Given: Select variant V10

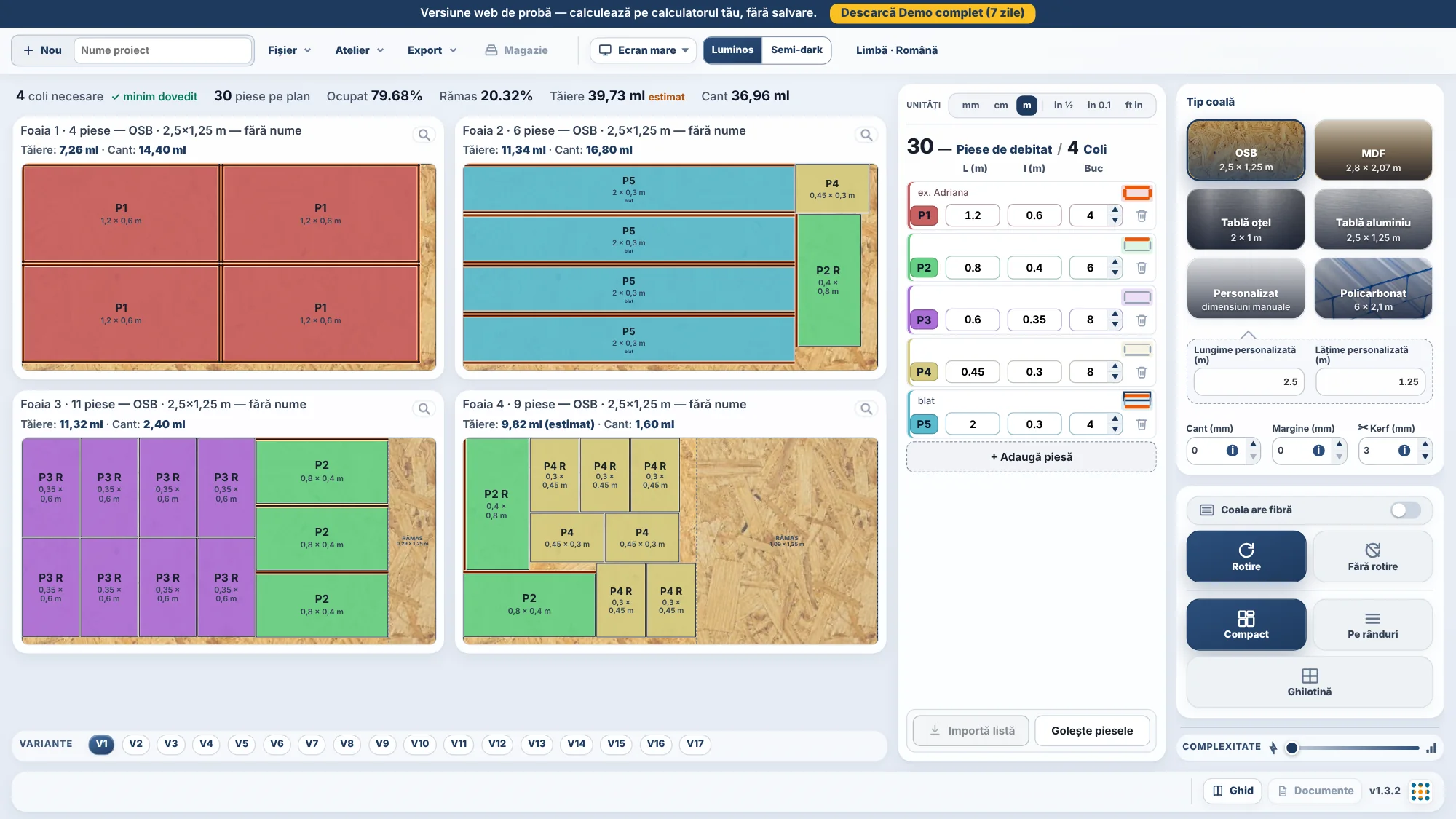Looking at the screenshot, I should click(419, 744).
